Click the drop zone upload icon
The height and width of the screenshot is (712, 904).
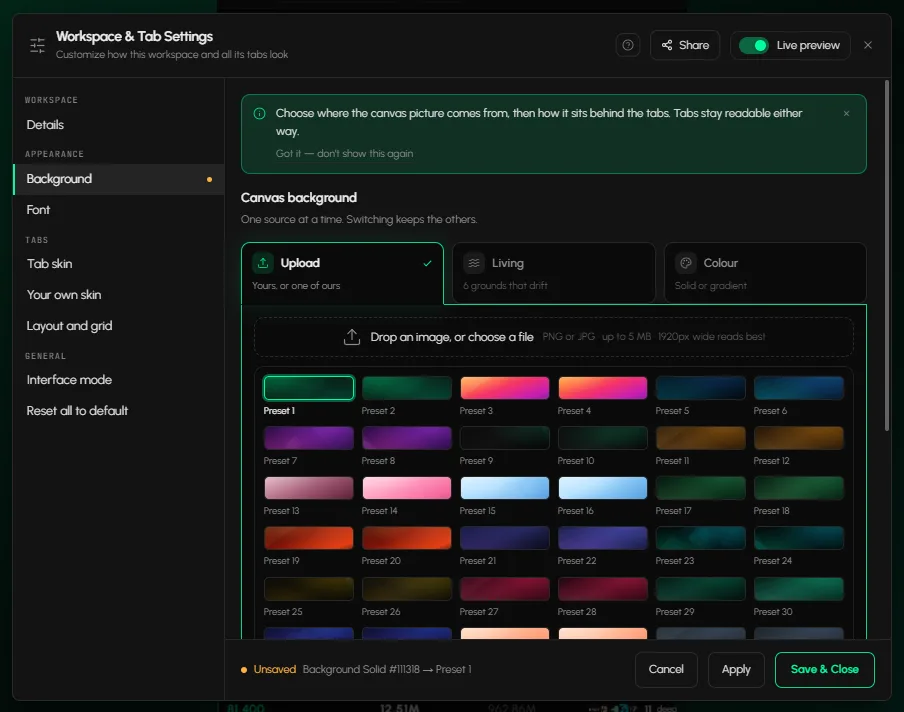(352, 337)
